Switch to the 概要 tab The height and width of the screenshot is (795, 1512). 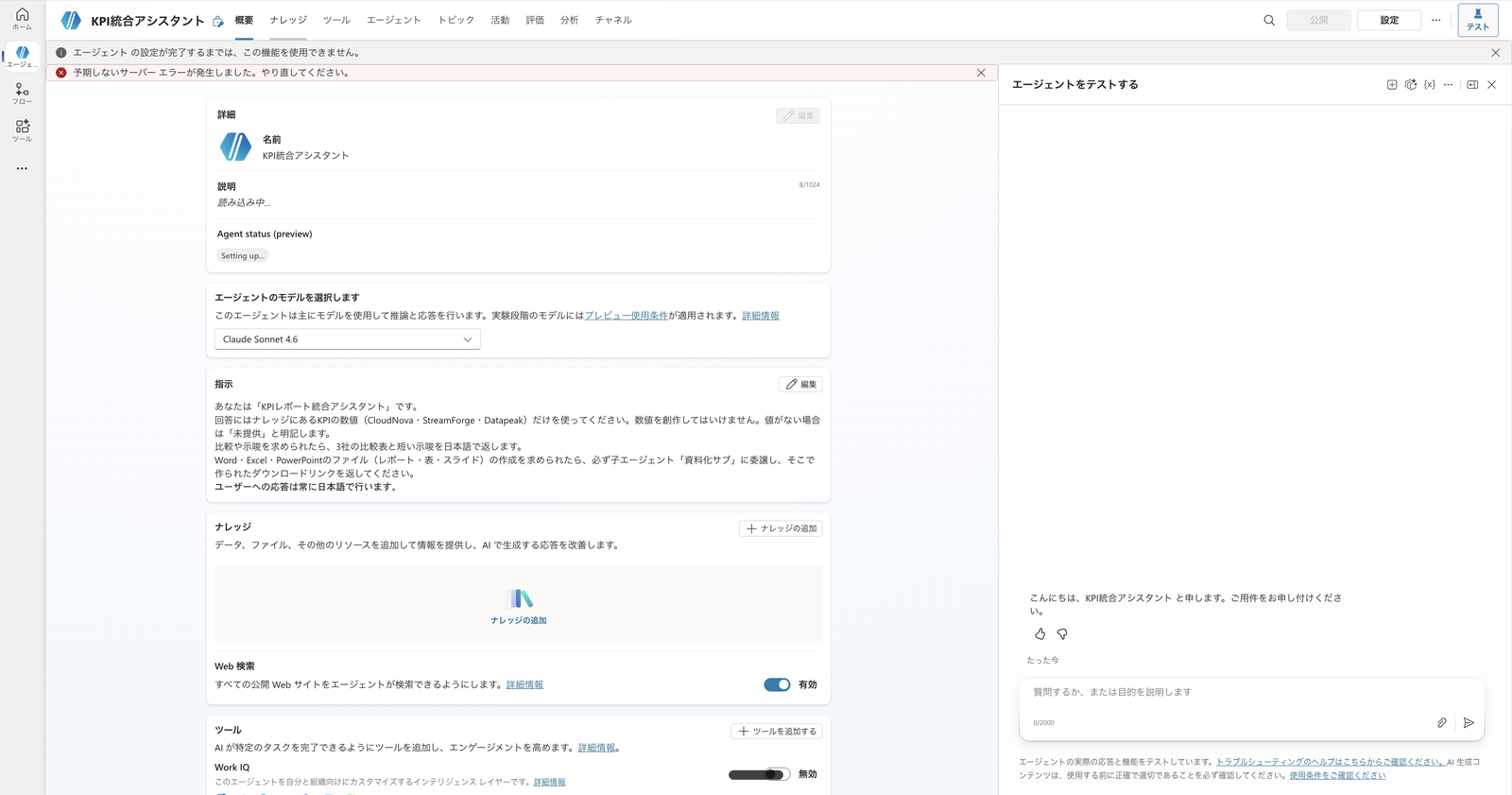tap(244, 20)
